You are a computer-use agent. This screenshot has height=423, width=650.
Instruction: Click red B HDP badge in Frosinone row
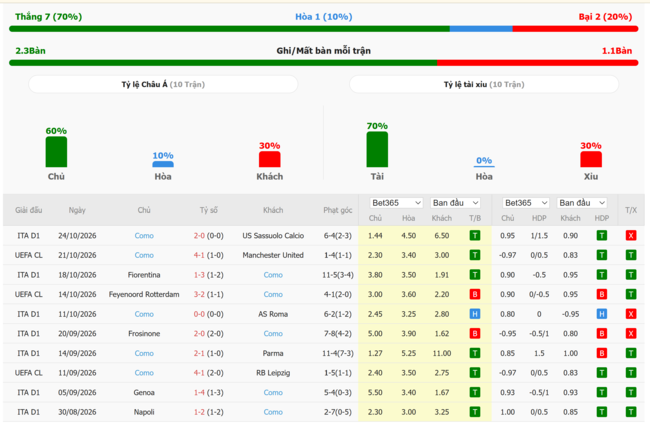pos(601,333)
